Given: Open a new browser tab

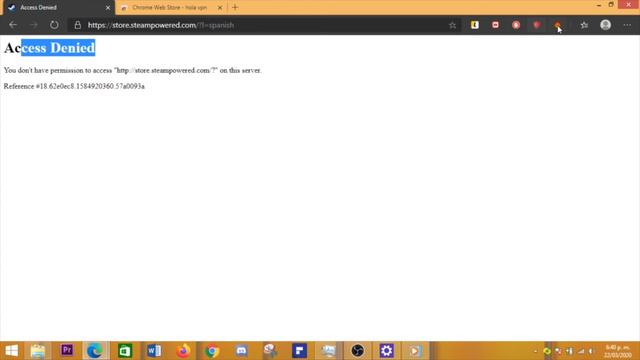Looking at the screenshot, I should tap(235, 7).
